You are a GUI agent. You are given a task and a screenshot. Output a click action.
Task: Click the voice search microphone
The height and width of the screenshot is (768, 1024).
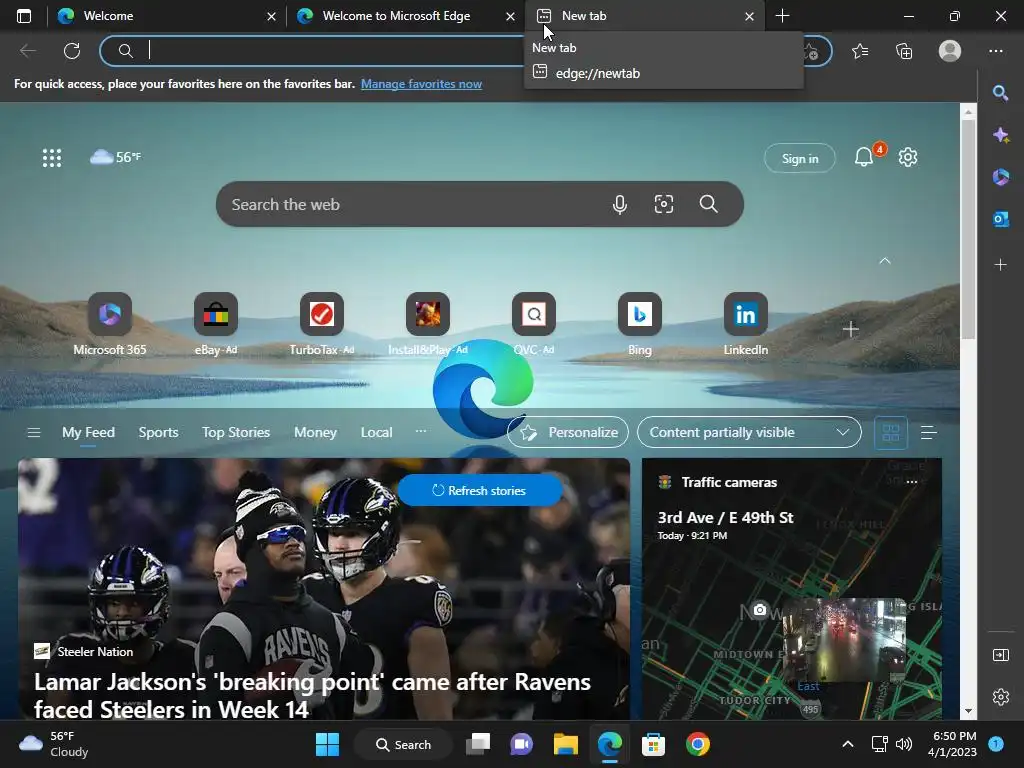coord(620,204)
